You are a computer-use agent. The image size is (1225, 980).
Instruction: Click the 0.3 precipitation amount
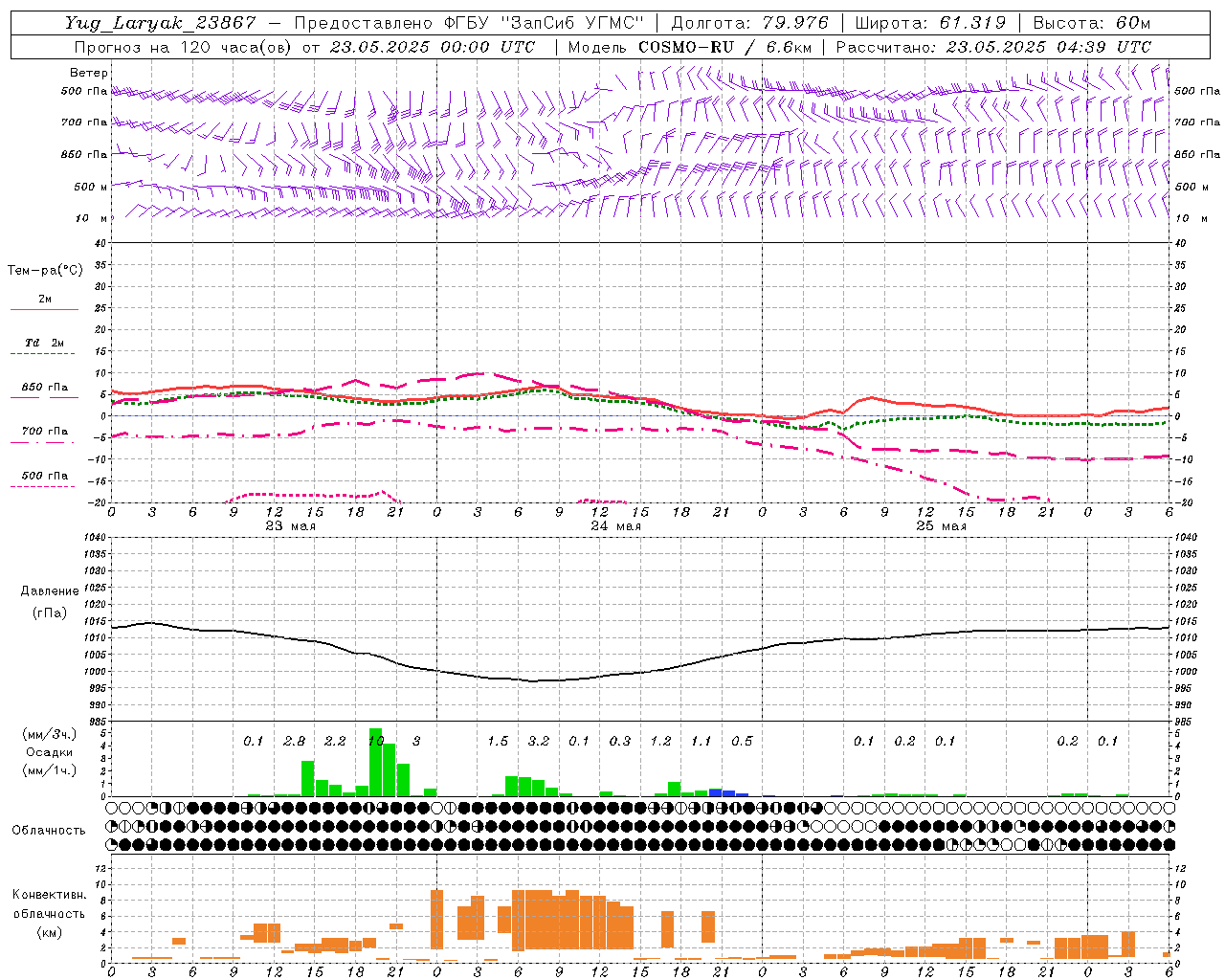[x=620, y=742]
